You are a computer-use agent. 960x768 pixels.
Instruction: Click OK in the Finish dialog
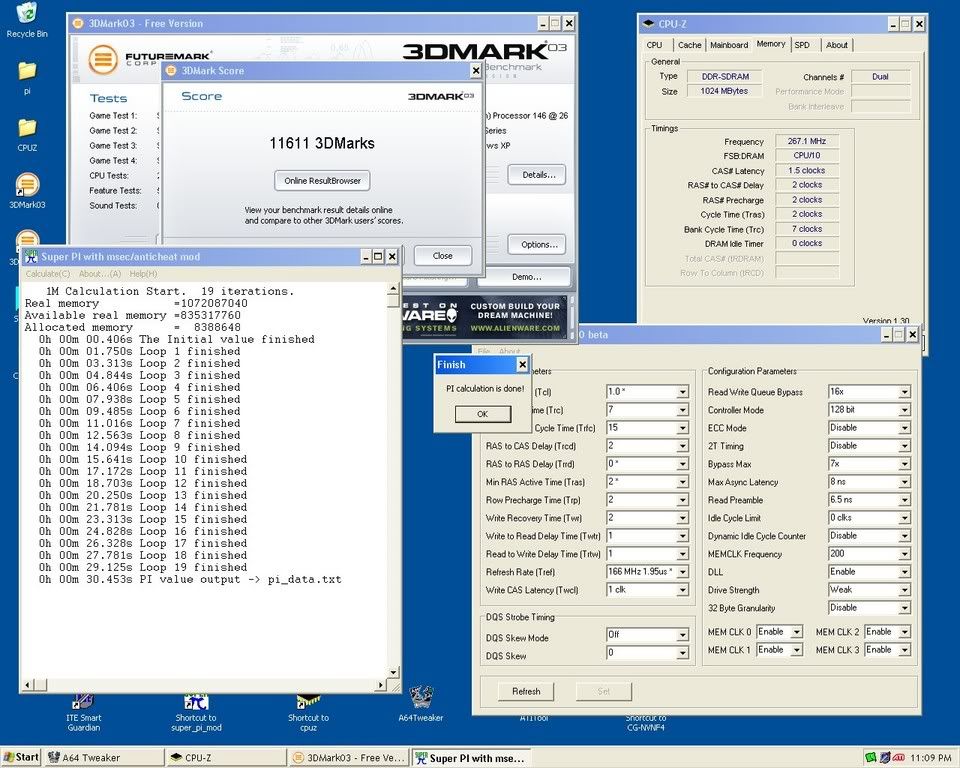tap(482, 414)
